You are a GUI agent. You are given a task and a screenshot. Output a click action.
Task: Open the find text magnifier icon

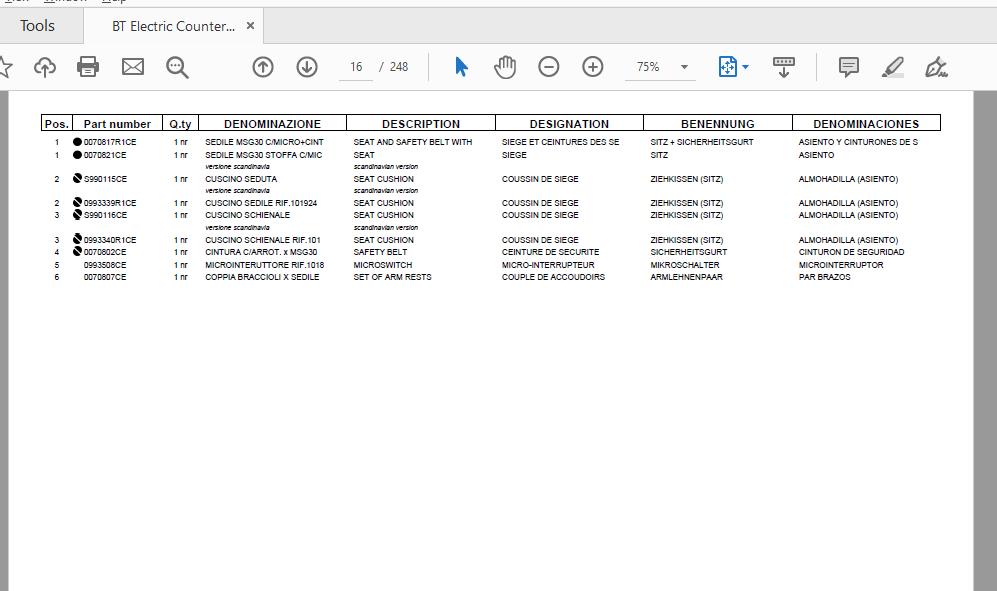point(177,67)
